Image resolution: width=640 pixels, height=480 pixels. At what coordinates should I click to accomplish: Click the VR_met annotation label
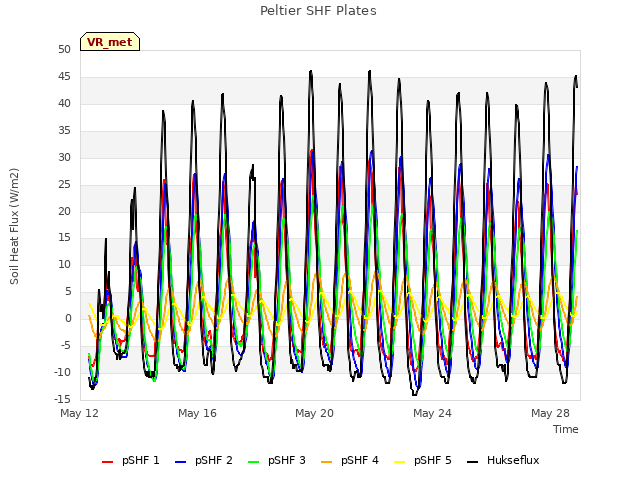[x=110, y=42]
